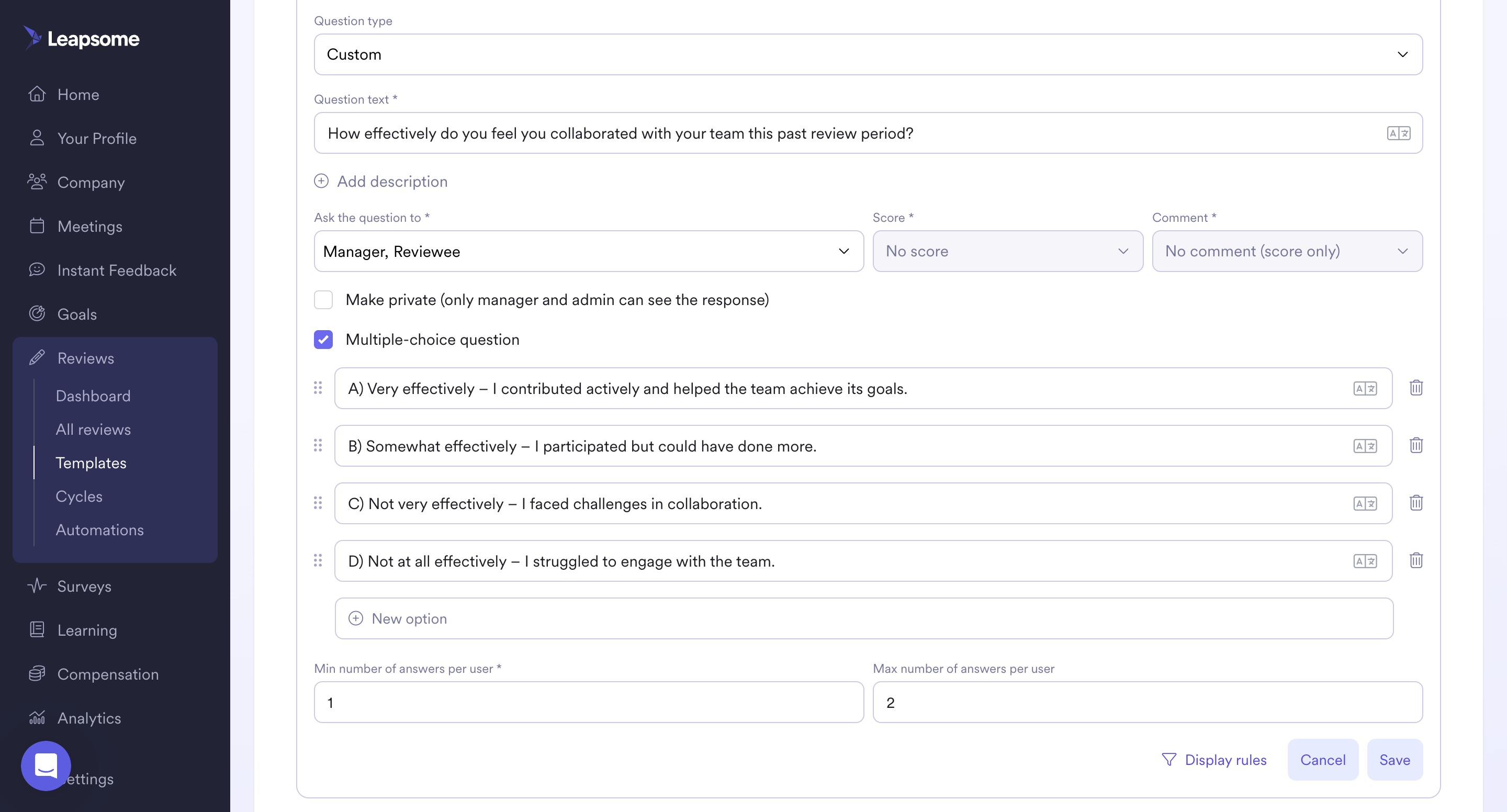This screenshot has width=1507, height=812.
Task: Click Max number of answers field
Action: (1147, 702)
